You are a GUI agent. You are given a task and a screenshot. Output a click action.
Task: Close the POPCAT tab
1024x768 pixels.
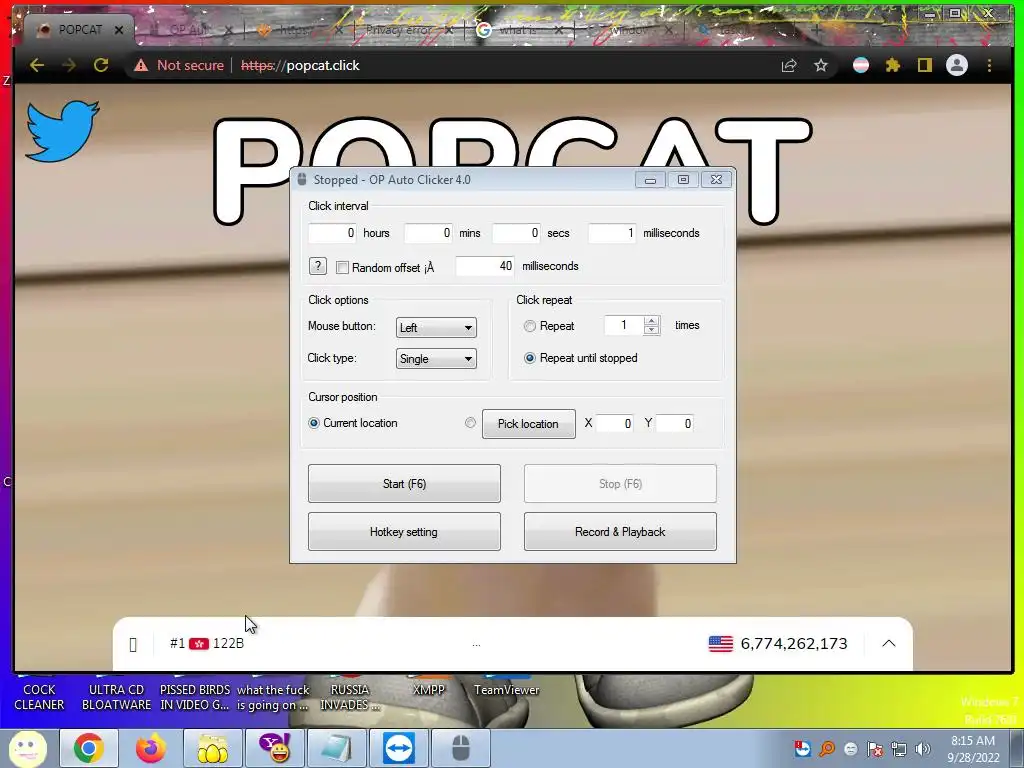click(119, 30)
